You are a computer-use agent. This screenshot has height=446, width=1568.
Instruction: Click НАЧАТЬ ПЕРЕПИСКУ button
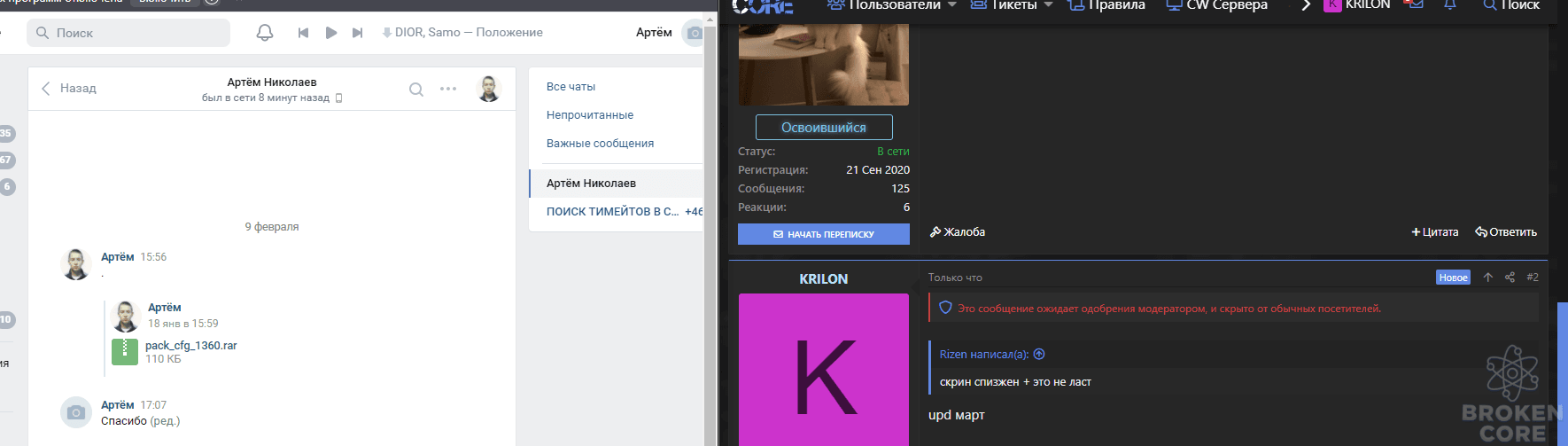click(824, 234)
